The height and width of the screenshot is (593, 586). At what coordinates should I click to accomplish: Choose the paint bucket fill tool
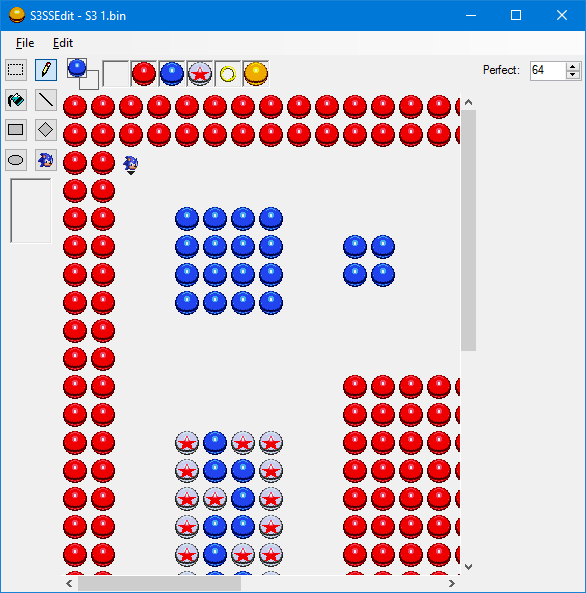click(16, 100)
